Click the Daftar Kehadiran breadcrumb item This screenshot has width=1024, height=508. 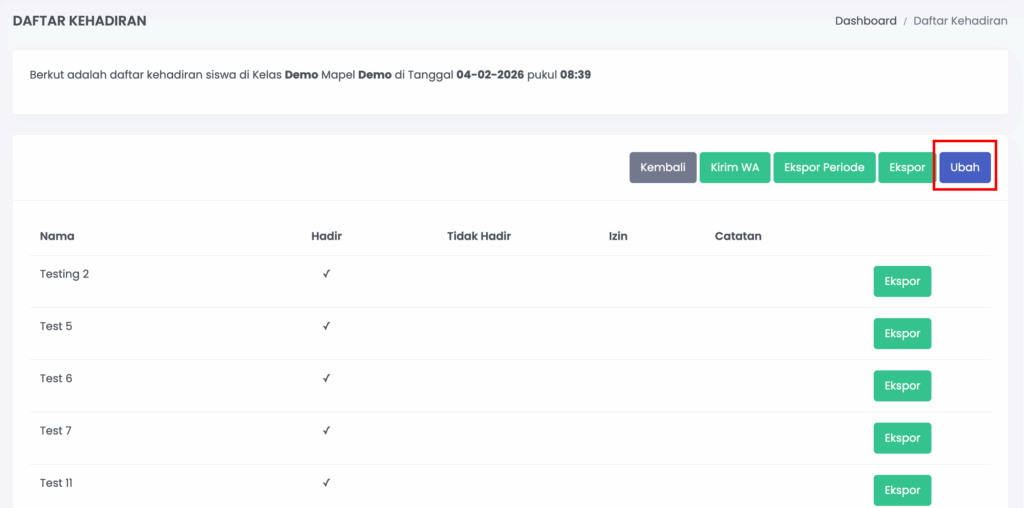point(960,21)
